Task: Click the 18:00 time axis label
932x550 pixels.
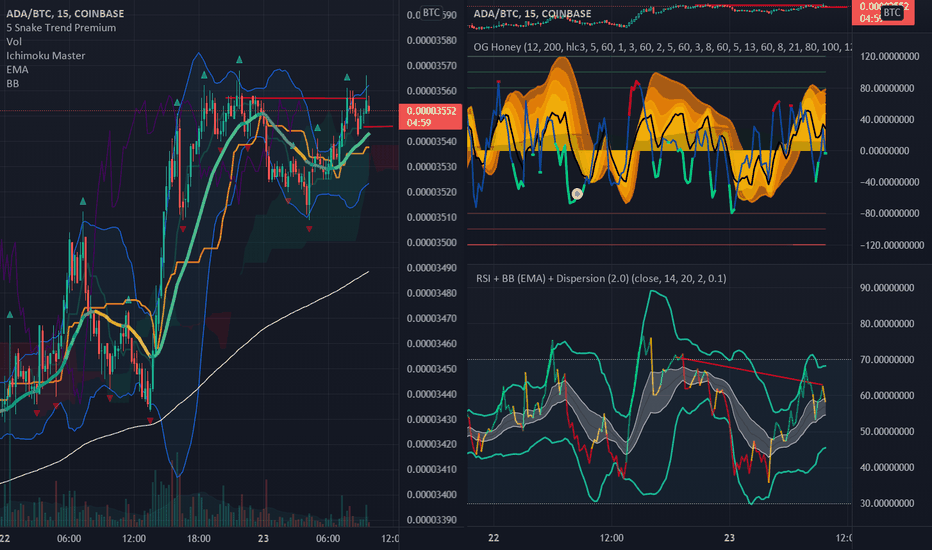Action: [199, 539]
